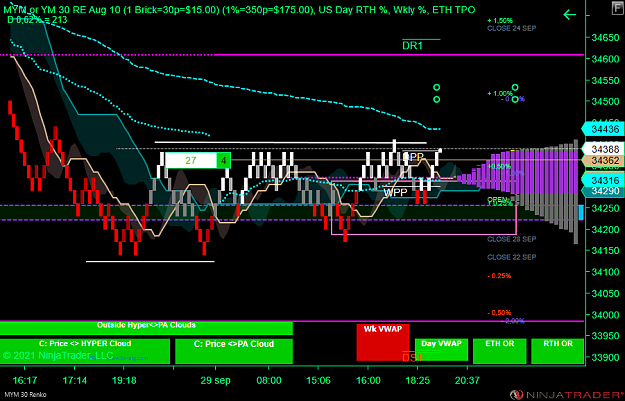Click the +1,50% level label
Screen dimensions: 625x401
[500, 20]
